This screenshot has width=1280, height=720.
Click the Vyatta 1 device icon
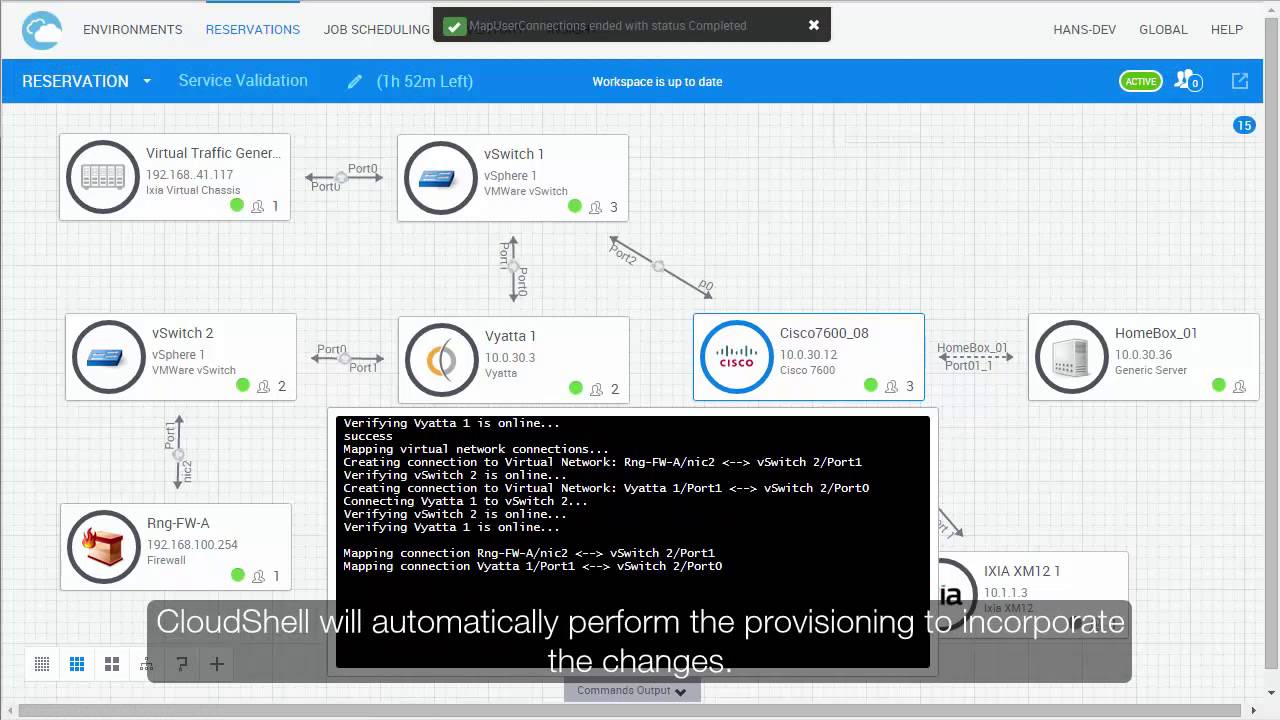[442, 359]
